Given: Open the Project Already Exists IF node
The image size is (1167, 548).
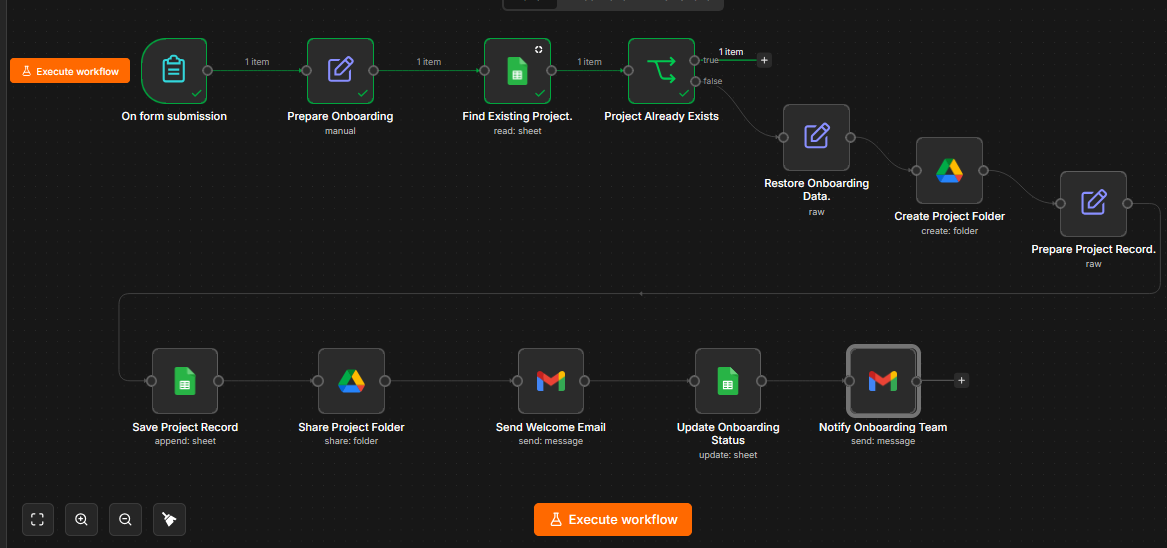Looking at the screenshot, I should (662, 71).
